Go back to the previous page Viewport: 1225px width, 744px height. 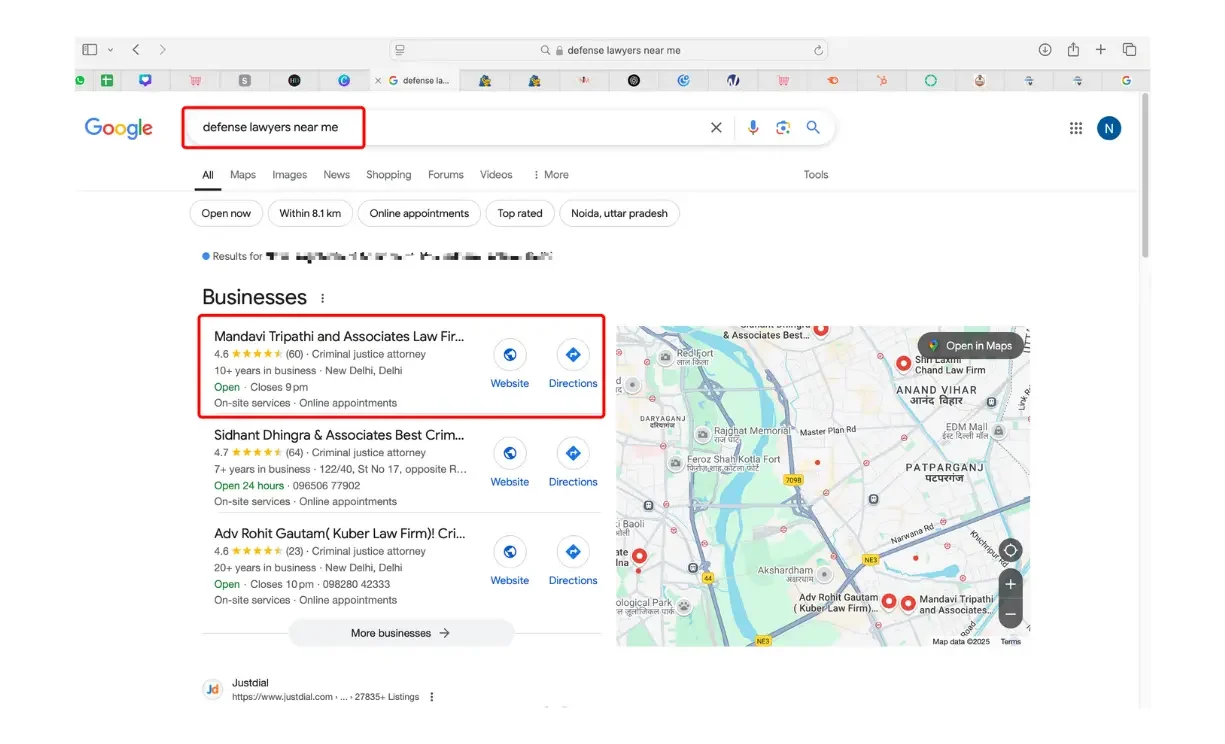[136, 49]
